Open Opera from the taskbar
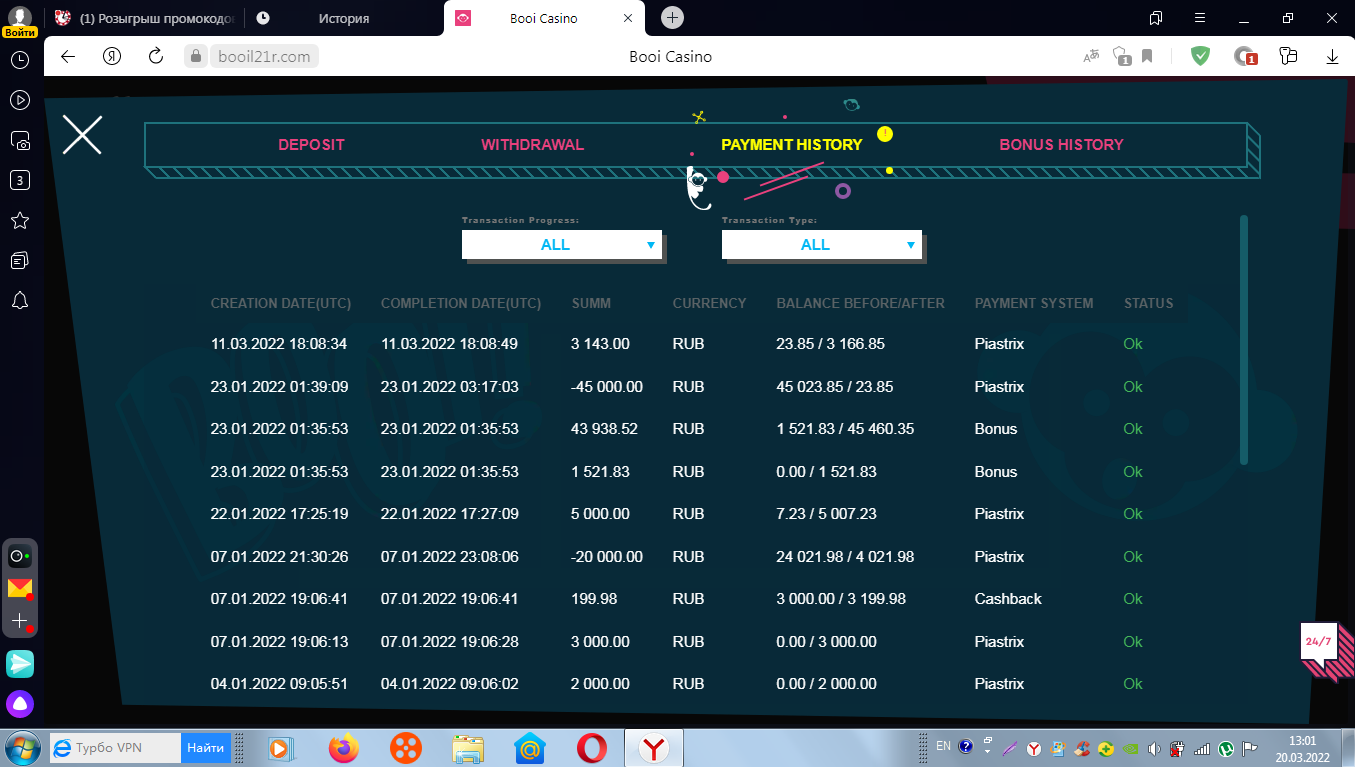 tap(592, 748)
